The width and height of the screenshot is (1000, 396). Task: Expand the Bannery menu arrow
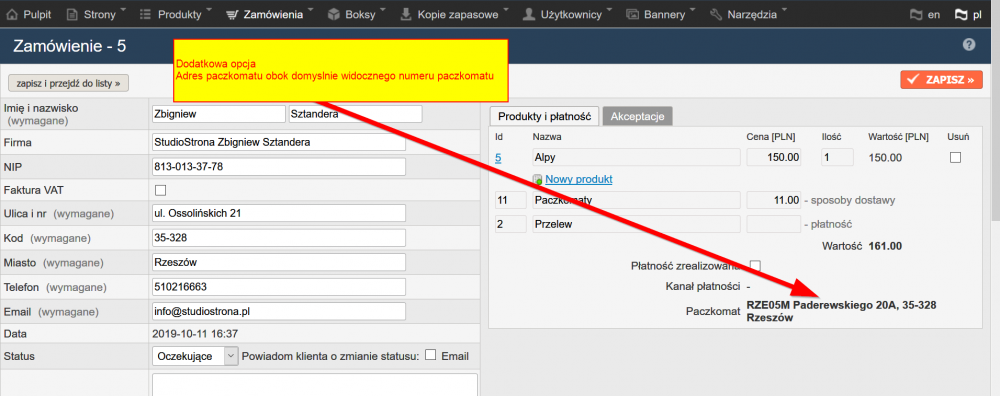pos(693,9)
